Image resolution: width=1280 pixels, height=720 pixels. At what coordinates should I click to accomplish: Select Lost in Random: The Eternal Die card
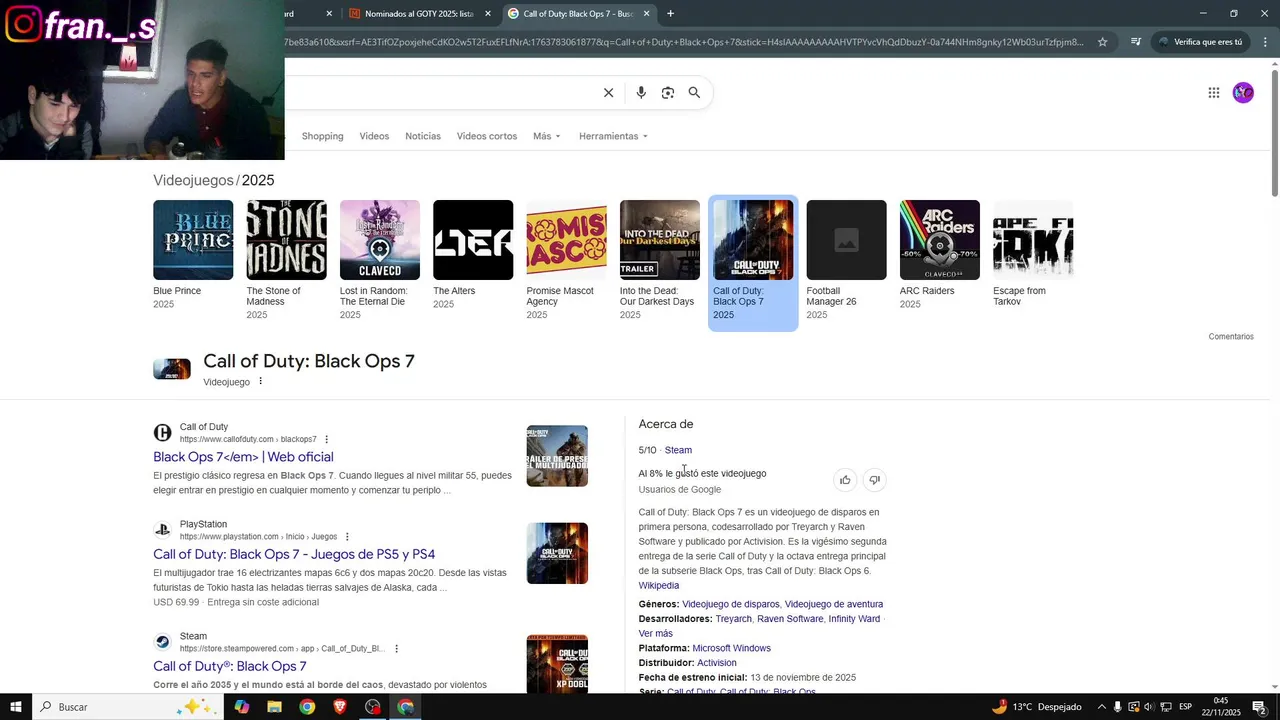[380, 260]
